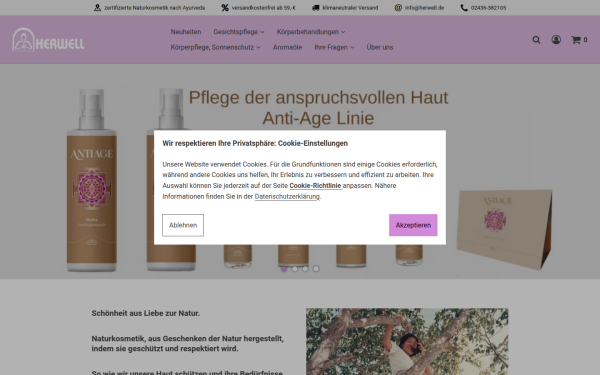The width and height of the screenshot is (600, 375).
Task: Expand the Körperpflege, Sonnenschutz dropdown menu
Action: pyautogui.click(x=215, y=47)
